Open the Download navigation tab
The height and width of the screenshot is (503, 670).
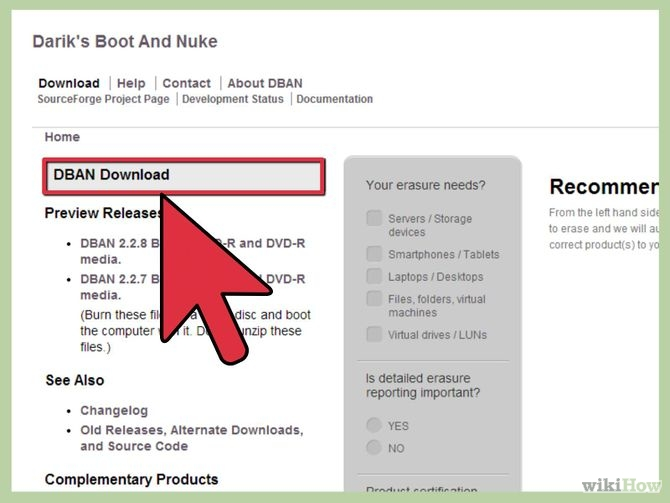pyautogui.click(x=69, y=83)
